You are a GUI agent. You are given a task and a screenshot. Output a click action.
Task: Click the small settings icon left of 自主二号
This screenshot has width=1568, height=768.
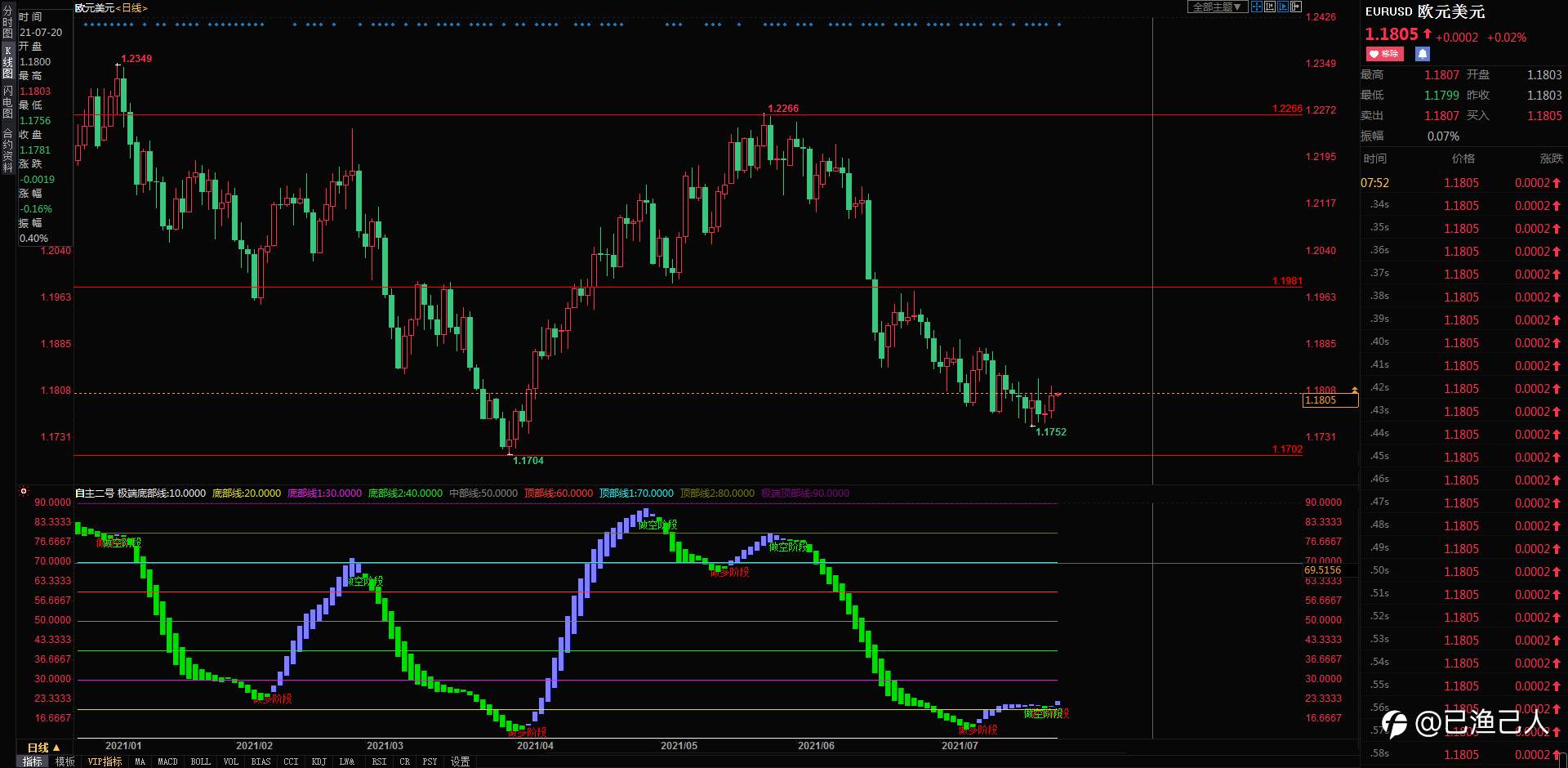24,492
